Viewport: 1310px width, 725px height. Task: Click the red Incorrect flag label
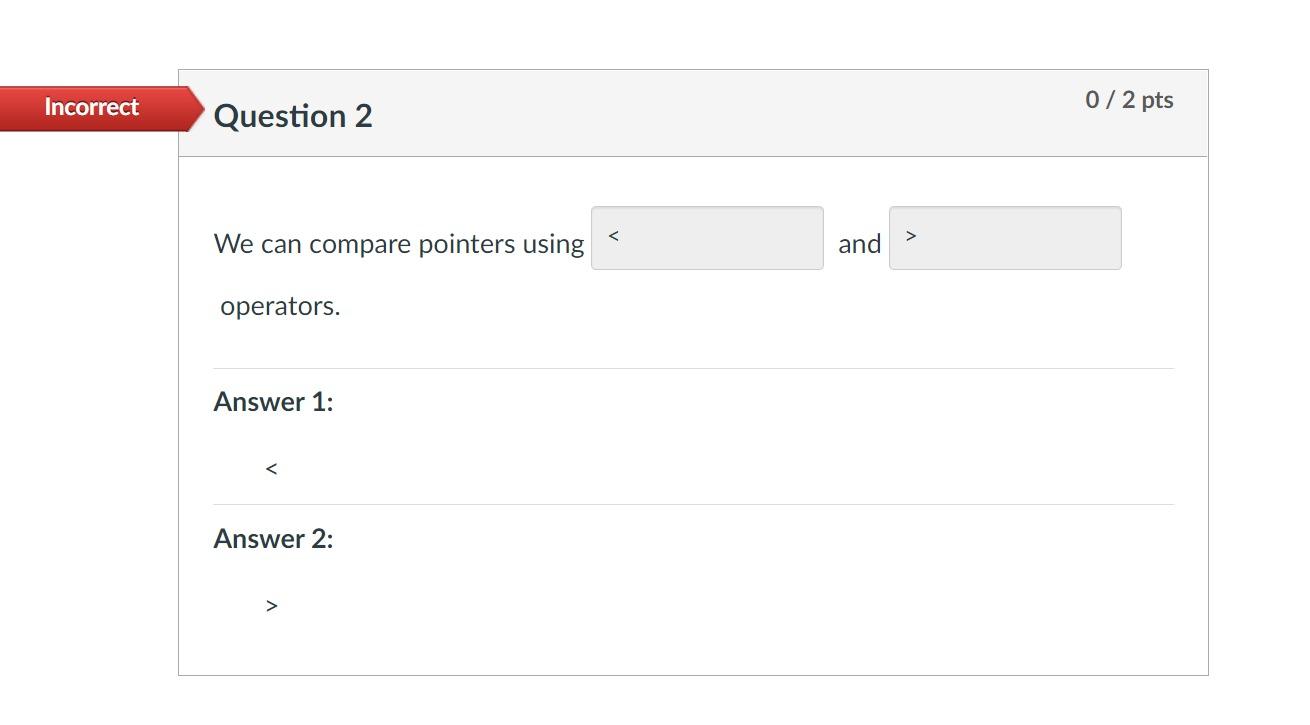pos(91,108)
